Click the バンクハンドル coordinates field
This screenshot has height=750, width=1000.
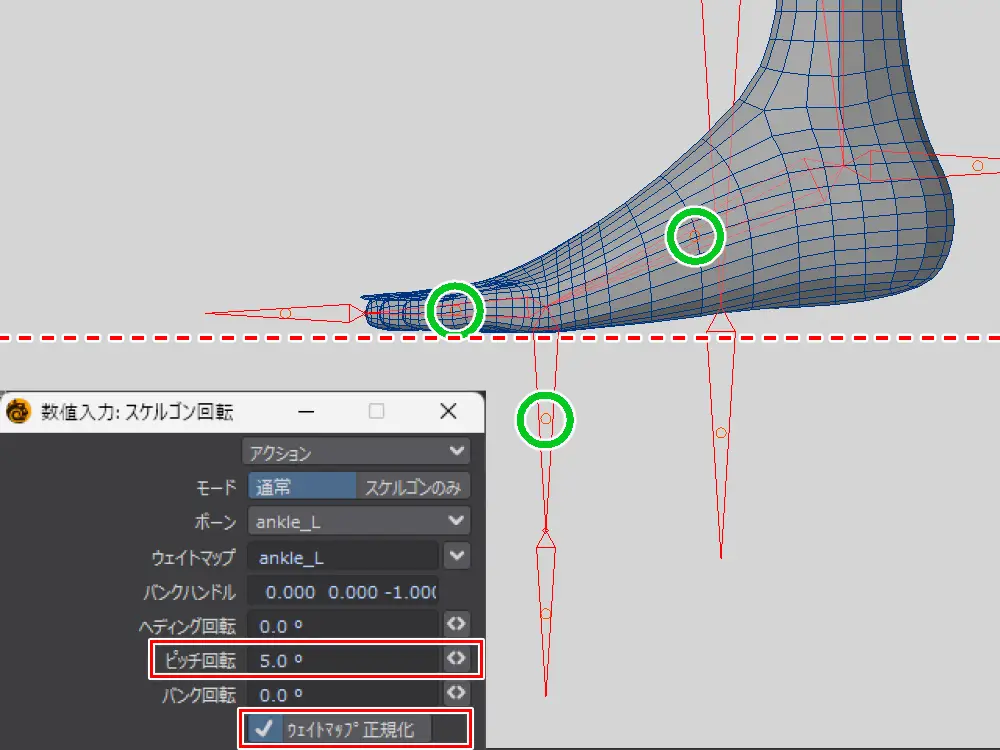pyautogui.click(x=343, y=592)
